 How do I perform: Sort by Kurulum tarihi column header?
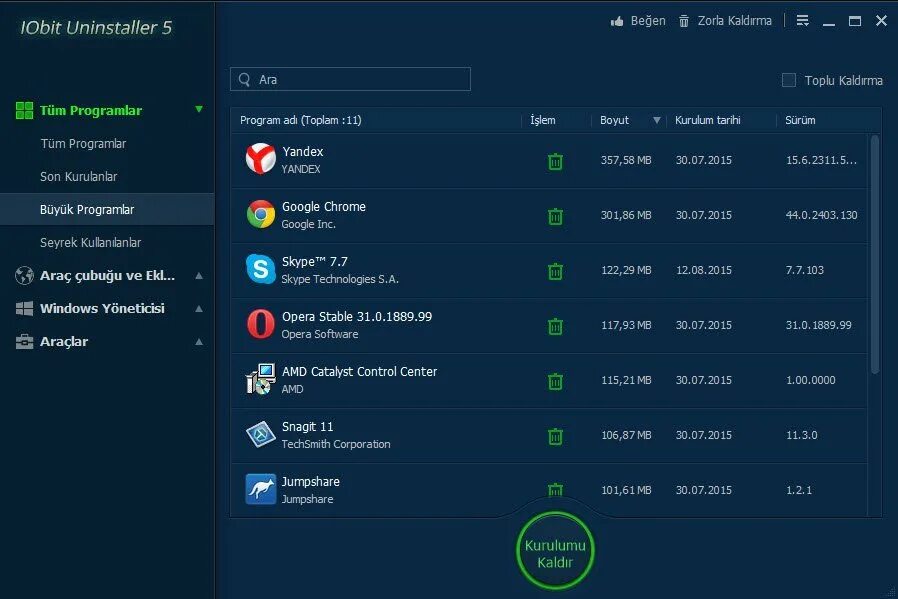[707, 120]
